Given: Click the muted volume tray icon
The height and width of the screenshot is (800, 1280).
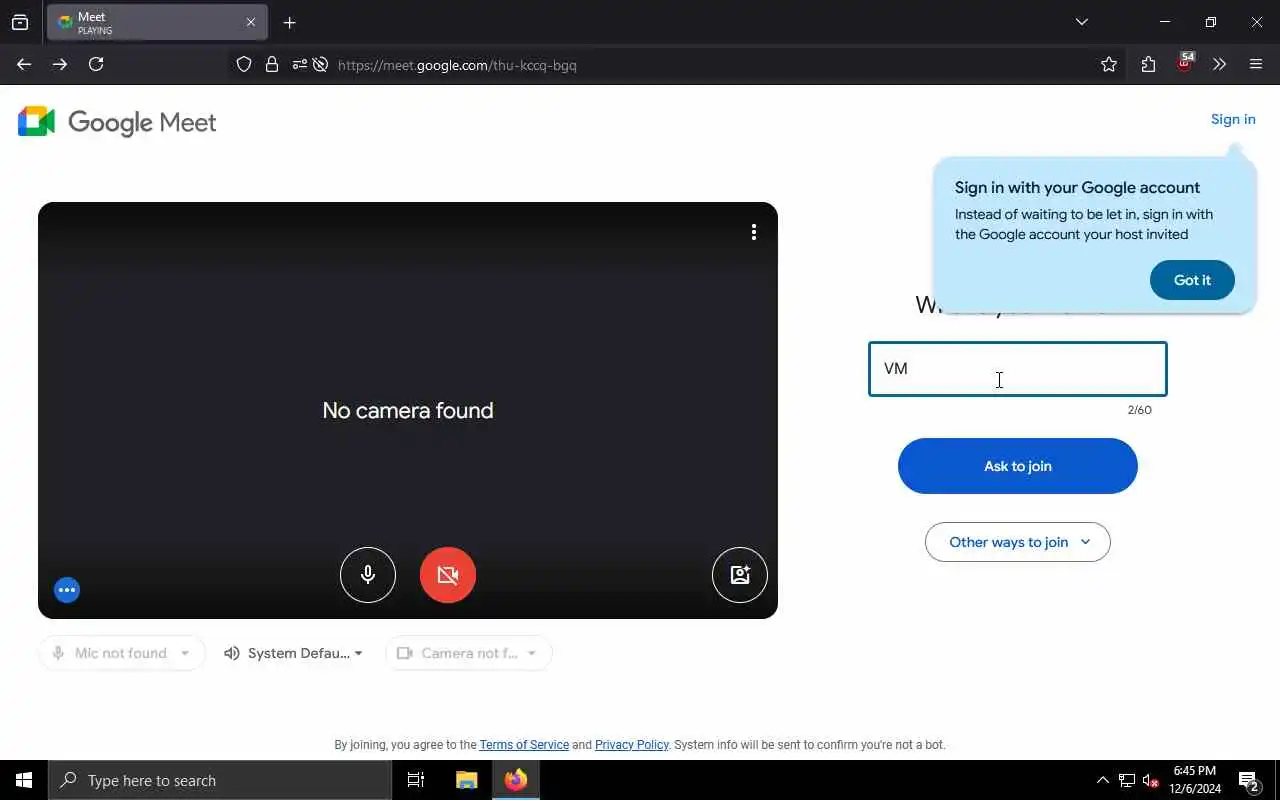Looking at the screenshot, I should coord(1151,780).
